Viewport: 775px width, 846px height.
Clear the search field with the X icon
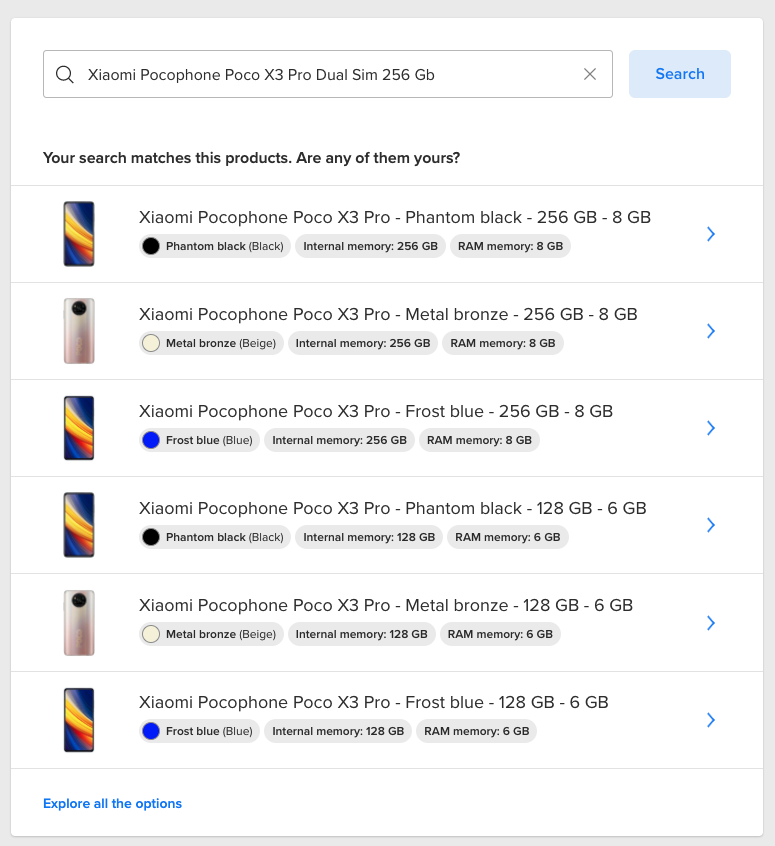[590, 74]
